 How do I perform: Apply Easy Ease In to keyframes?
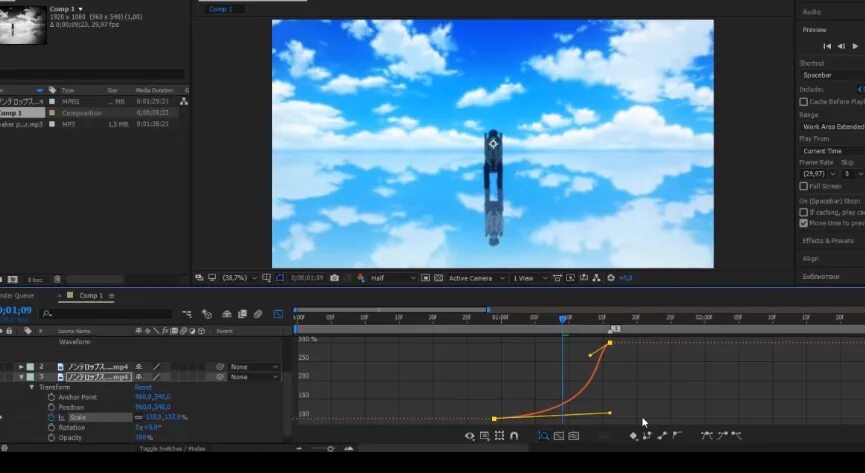click(722, 435)
